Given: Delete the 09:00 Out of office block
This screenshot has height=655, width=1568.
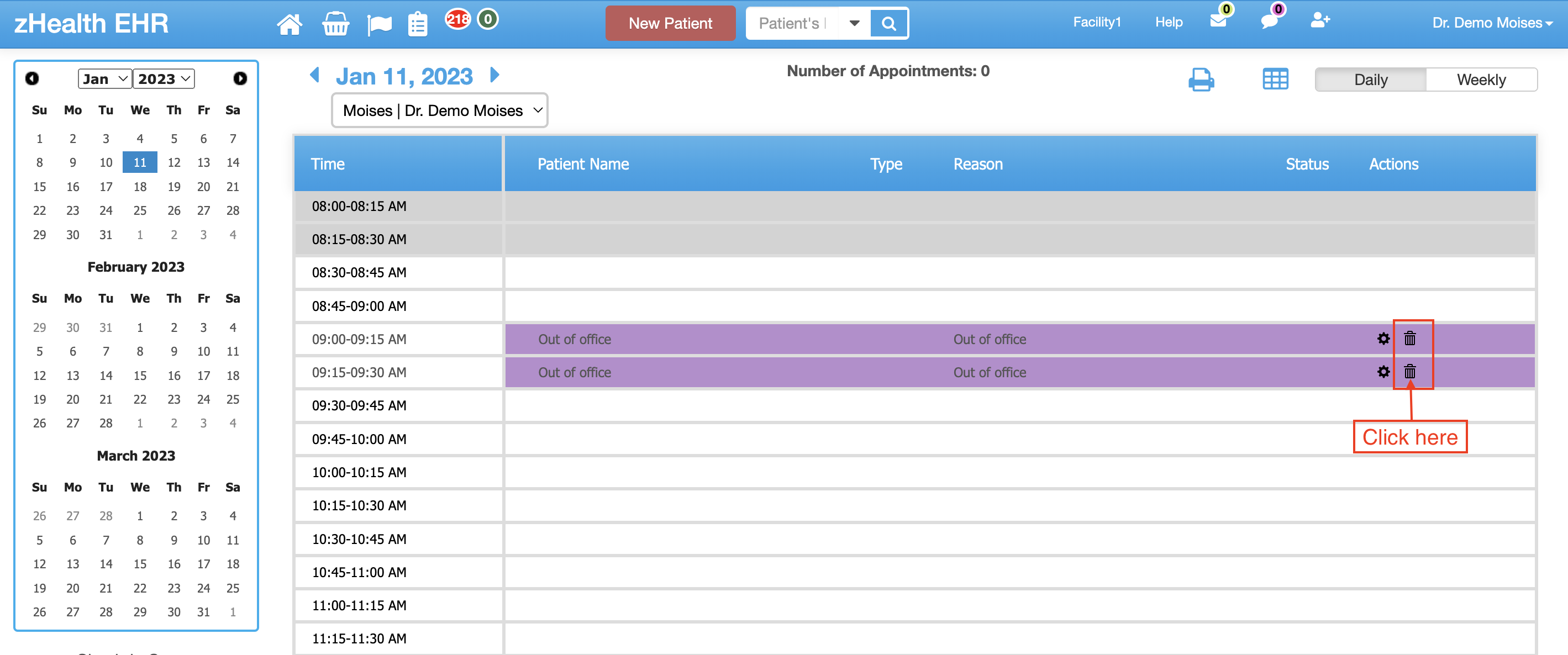Looking at the screenshot, I should point(1411,339).
